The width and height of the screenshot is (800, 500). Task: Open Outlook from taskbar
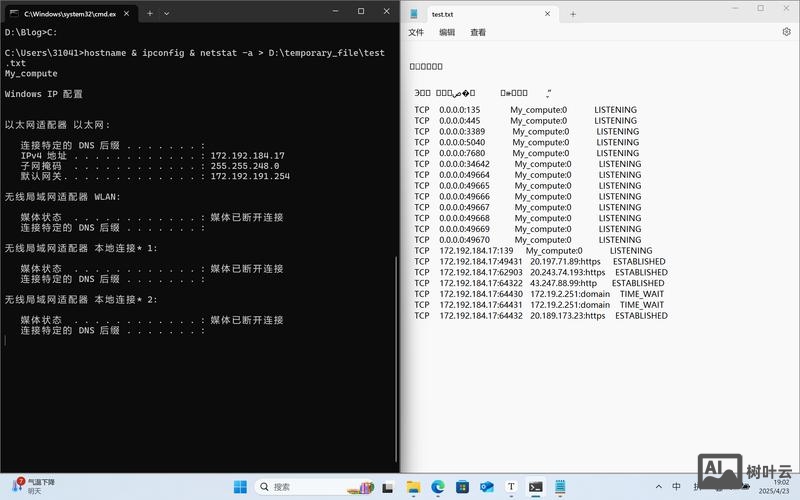tap(487, 487)
